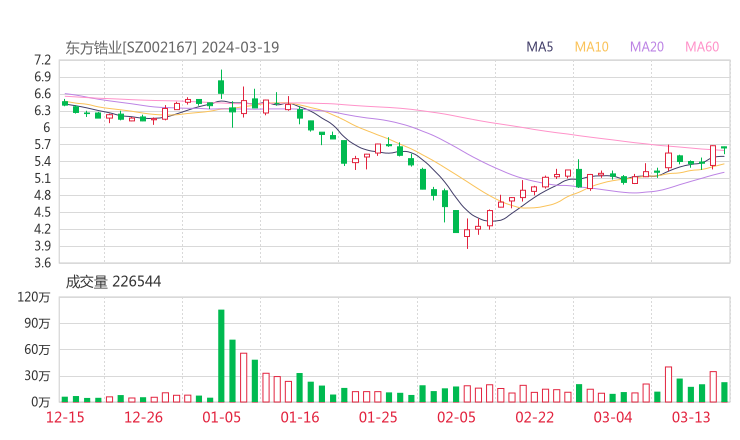Click the MA20 legend label
Viewport: 740px width, 440px height.
coord(647,47)
